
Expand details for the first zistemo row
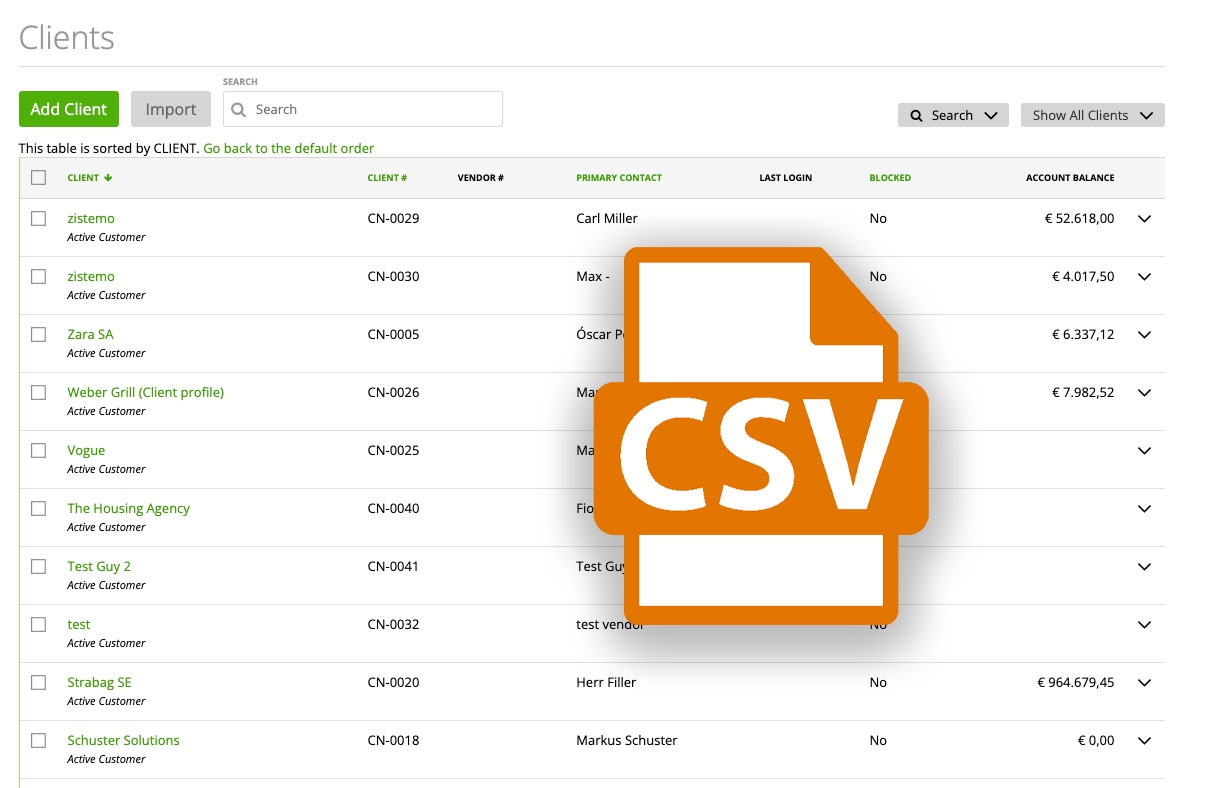1143,218
